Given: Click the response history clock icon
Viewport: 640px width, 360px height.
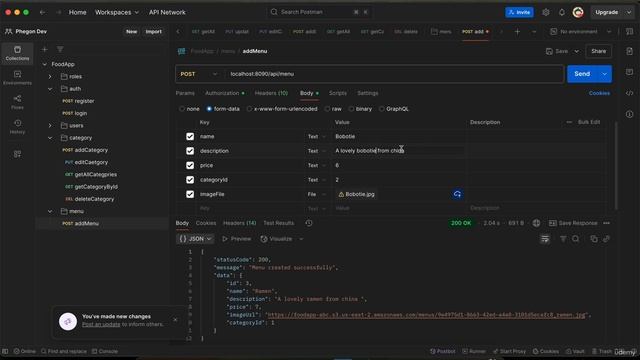Looking at the screenshot, I should [309, 223].
